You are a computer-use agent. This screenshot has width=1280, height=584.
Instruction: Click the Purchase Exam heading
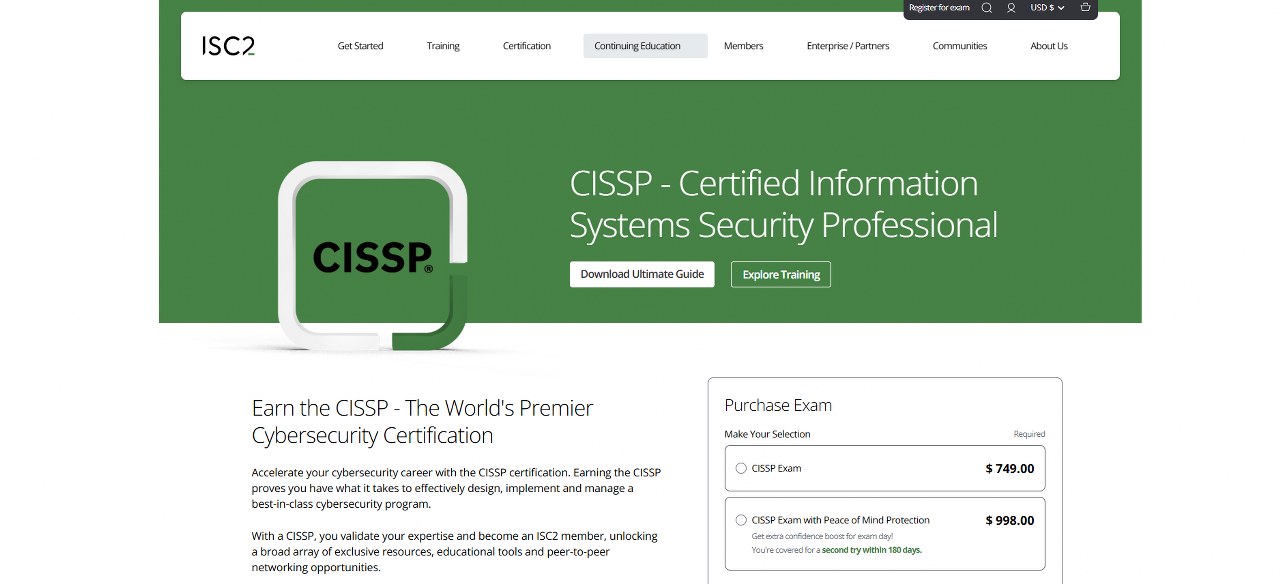[778, 405]
